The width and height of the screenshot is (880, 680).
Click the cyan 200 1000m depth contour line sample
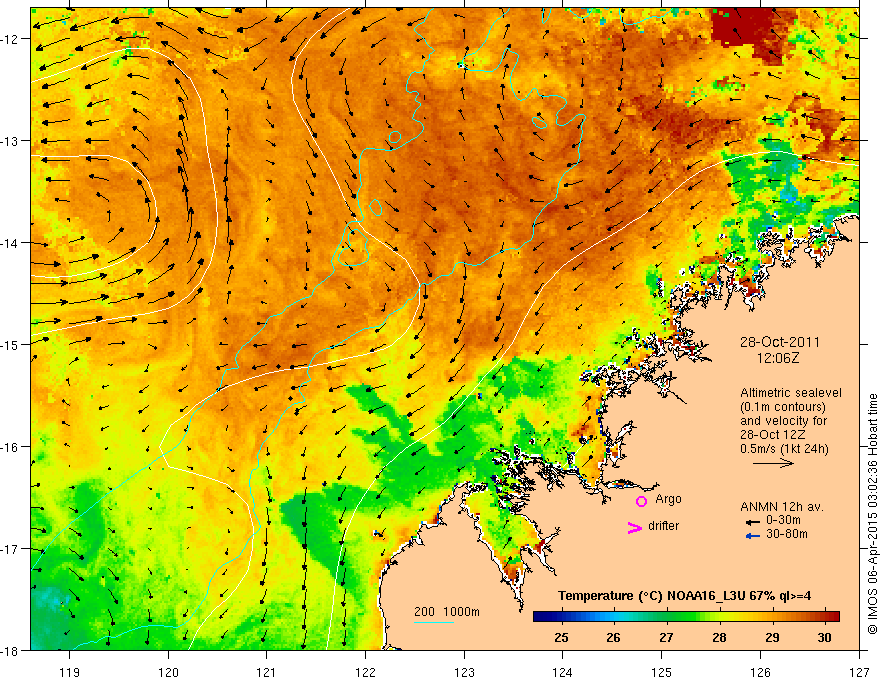point(434,622)
